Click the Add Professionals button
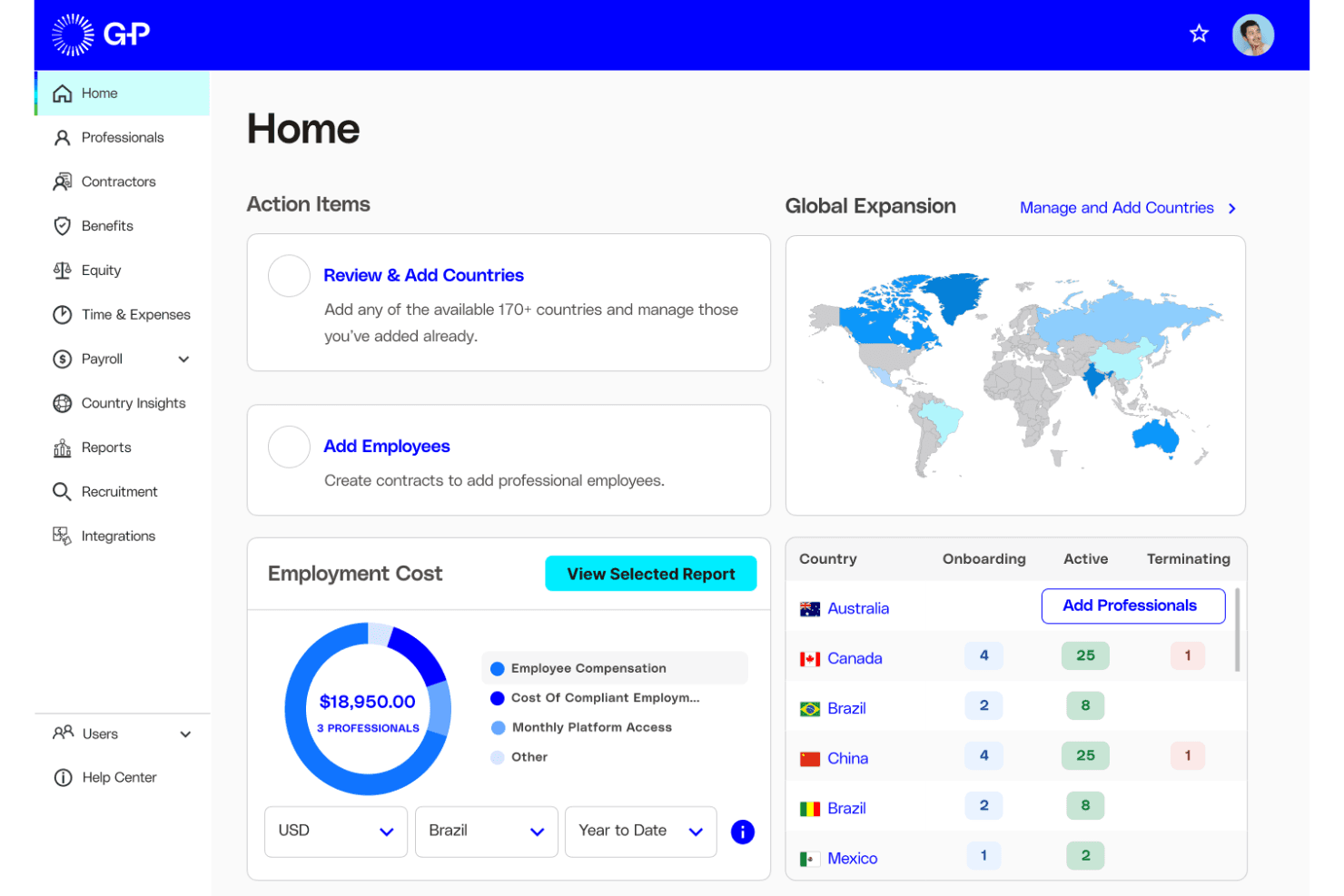The height and width of the screenshot is (896, 1344). pos(1132,606)
